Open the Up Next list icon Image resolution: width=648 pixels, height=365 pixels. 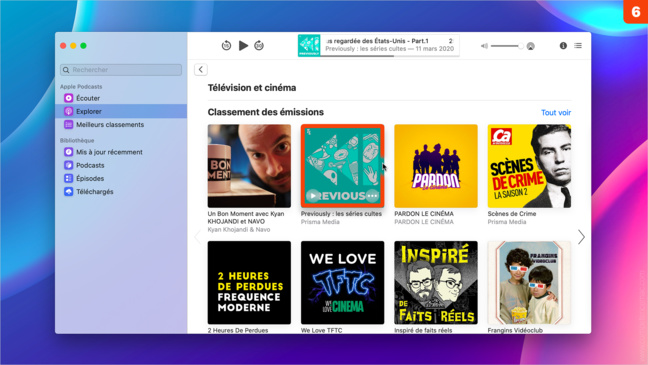coord(578,45)
